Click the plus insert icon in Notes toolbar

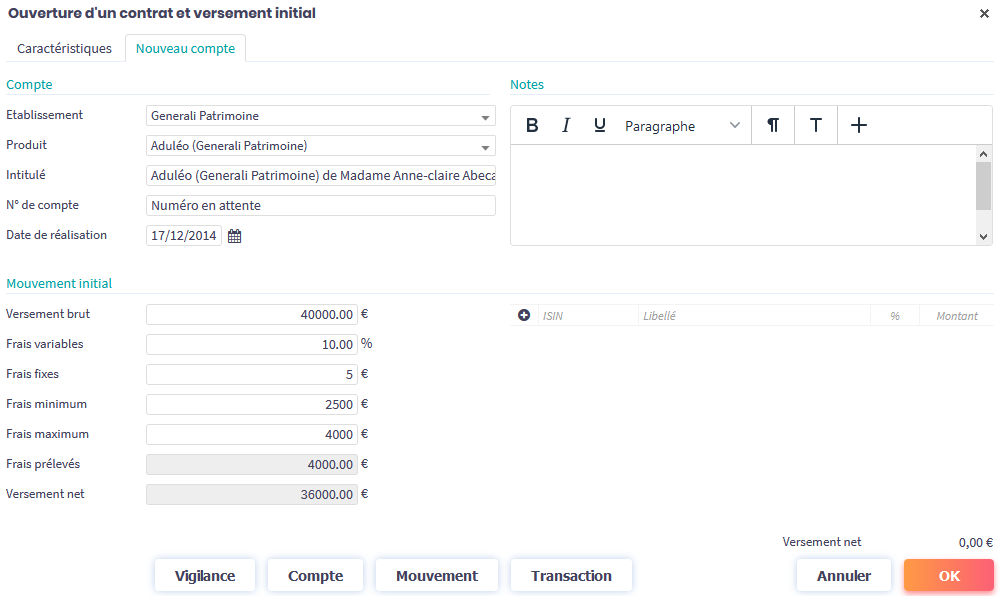[859, 126]
